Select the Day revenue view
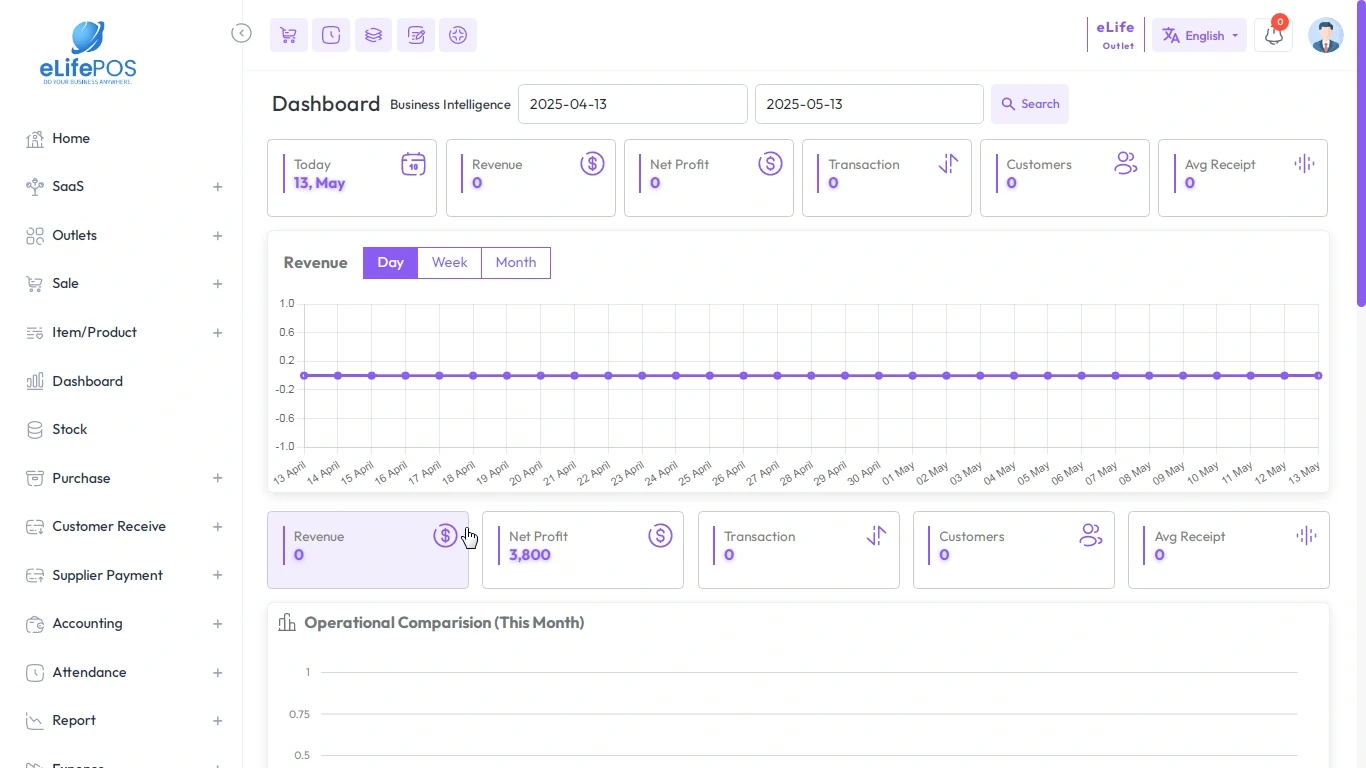 click(x=390, y=262)
